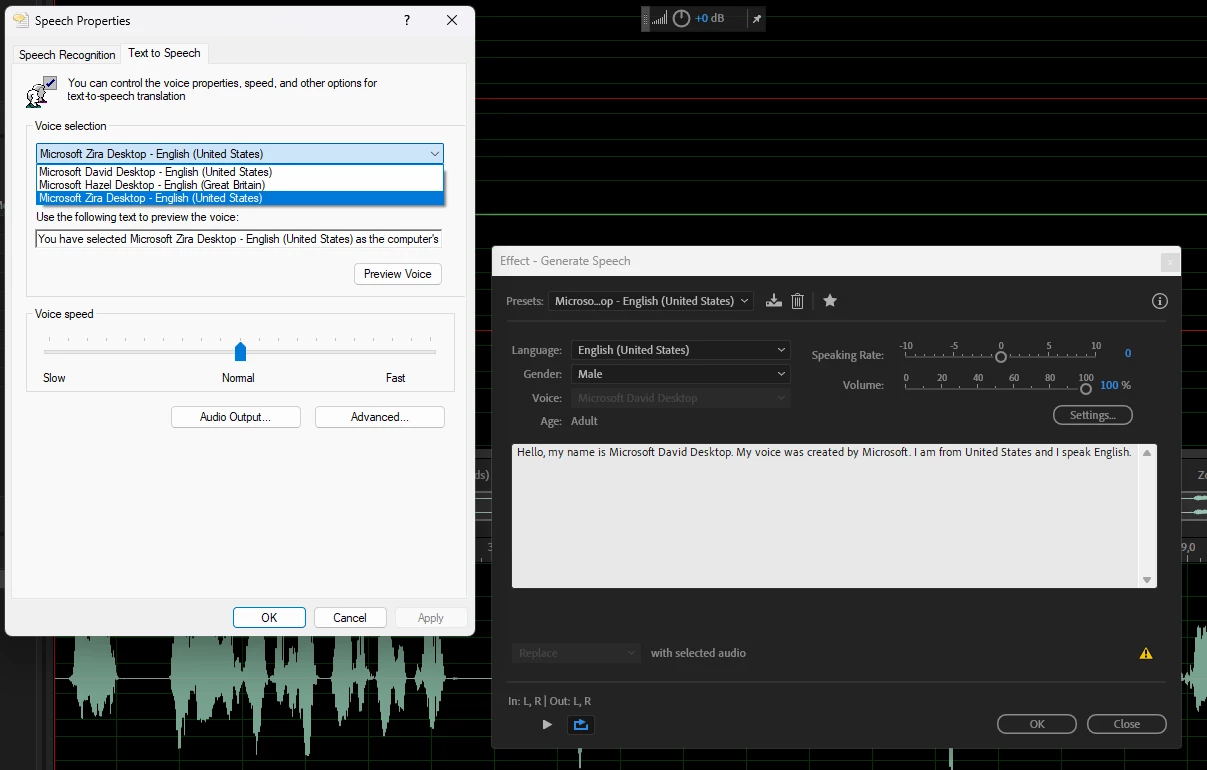Image resolution: width=1207 pixels, height=770 pixels.
Task: Delete preset with the trash icon
Action: click(797, 301)
